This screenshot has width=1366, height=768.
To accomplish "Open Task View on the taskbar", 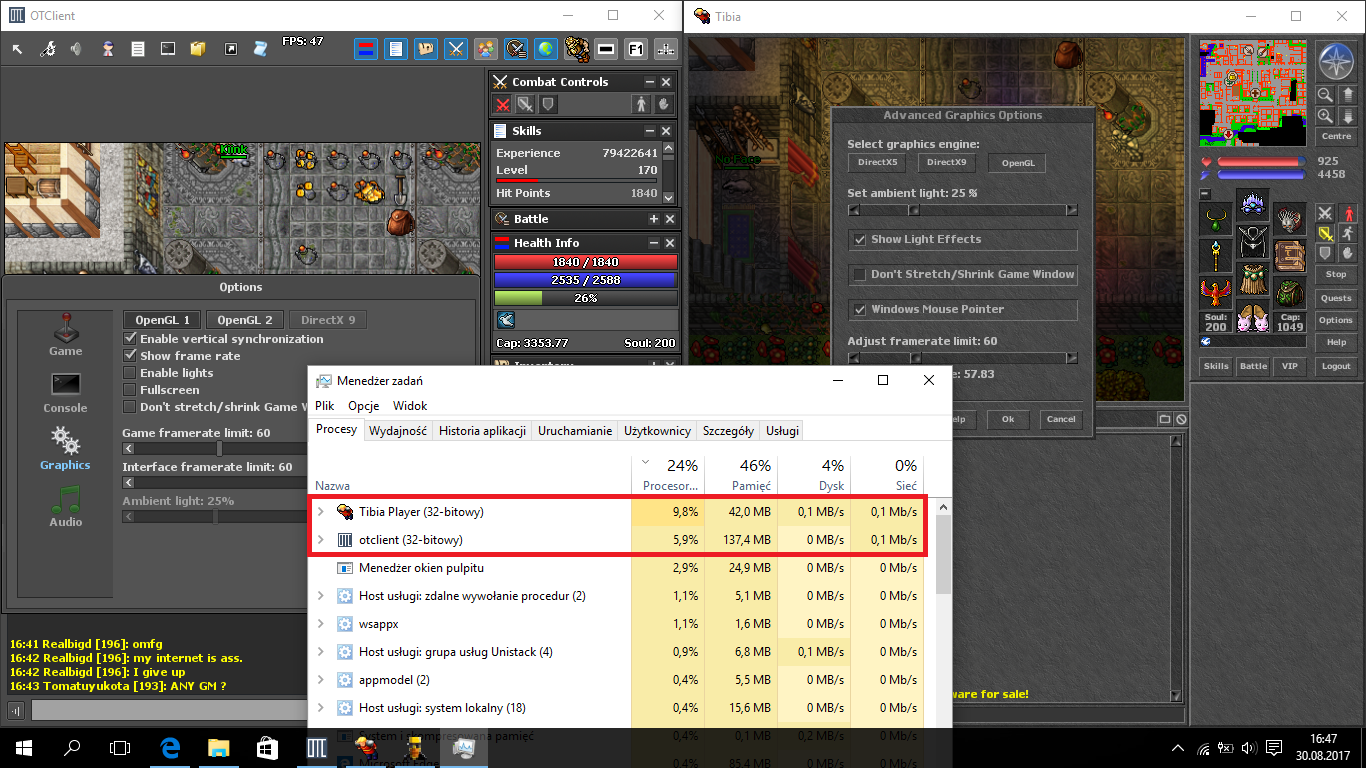I will tap(120, 747).
